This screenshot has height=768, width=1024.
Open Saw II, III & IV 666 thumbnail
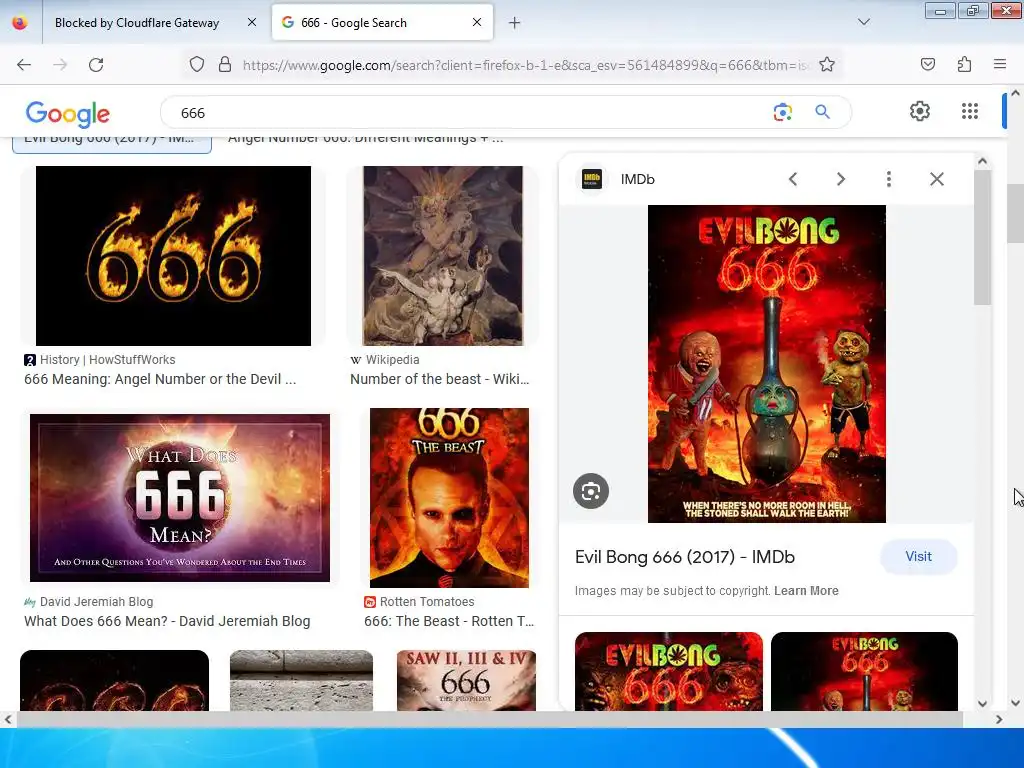[466, 680]
